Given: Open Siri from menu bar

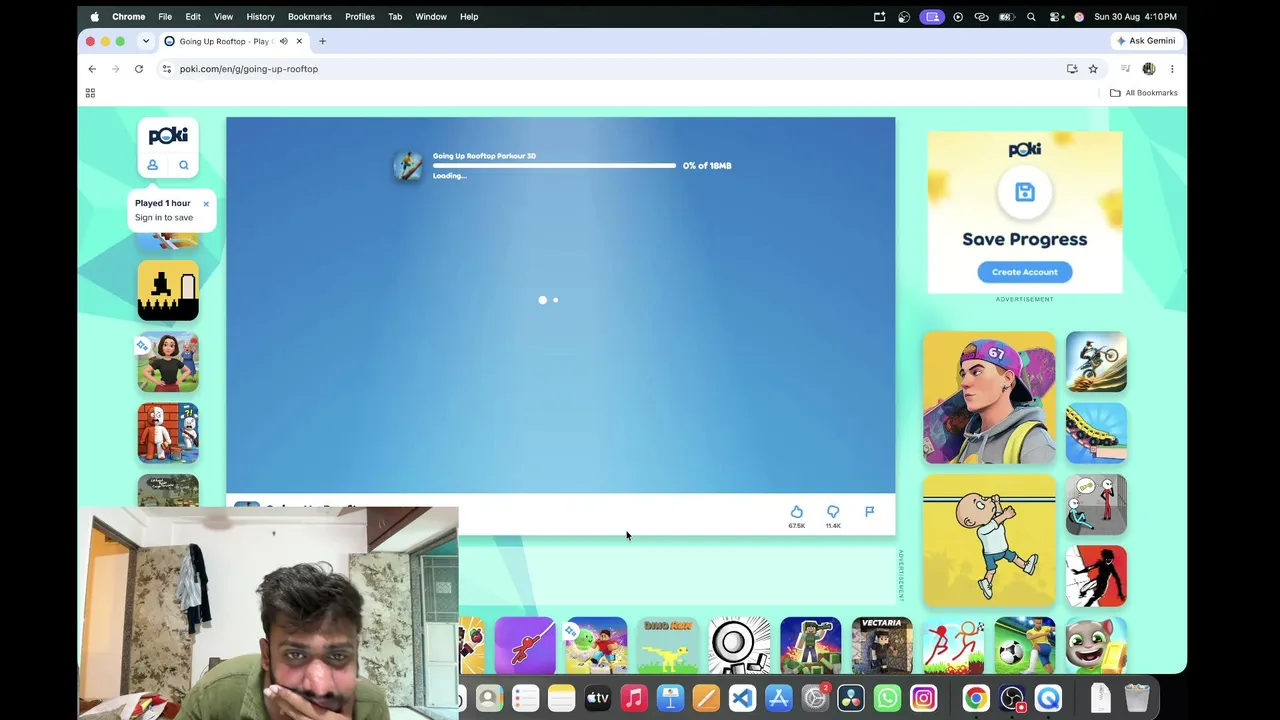Looking at the screenshot, I should click(x=1079, y=16).
